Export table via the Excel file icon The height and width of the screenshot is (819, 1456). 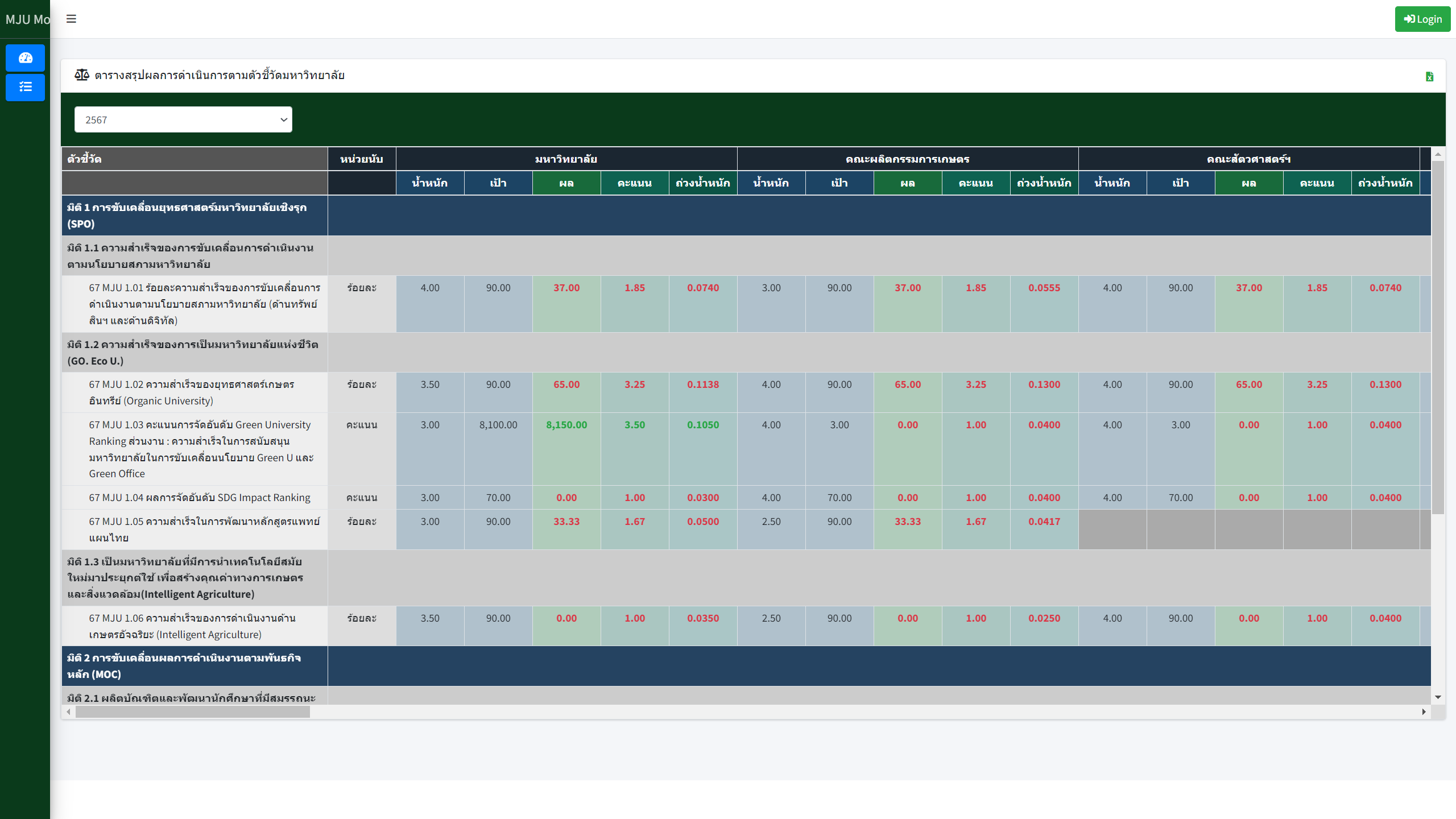pyautogui.click(x=1429, y=76)
